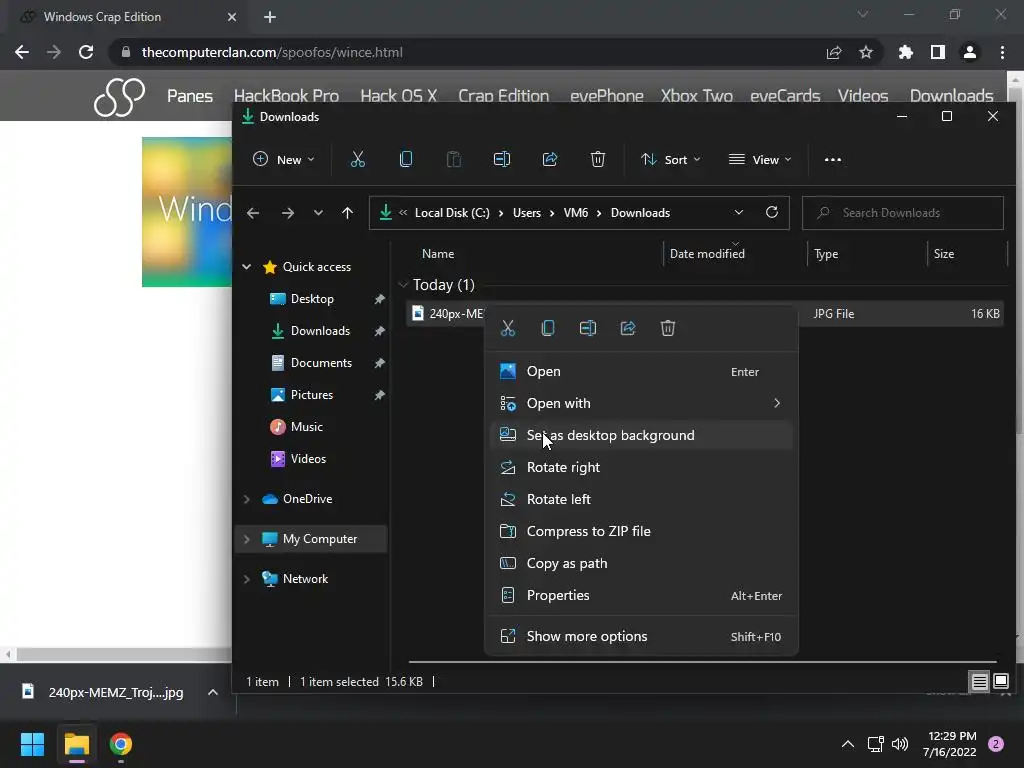Switch to large thumbnails view icon
Screen dimensions: 1024x768
pyautogui.click(x=1001, y=682)
